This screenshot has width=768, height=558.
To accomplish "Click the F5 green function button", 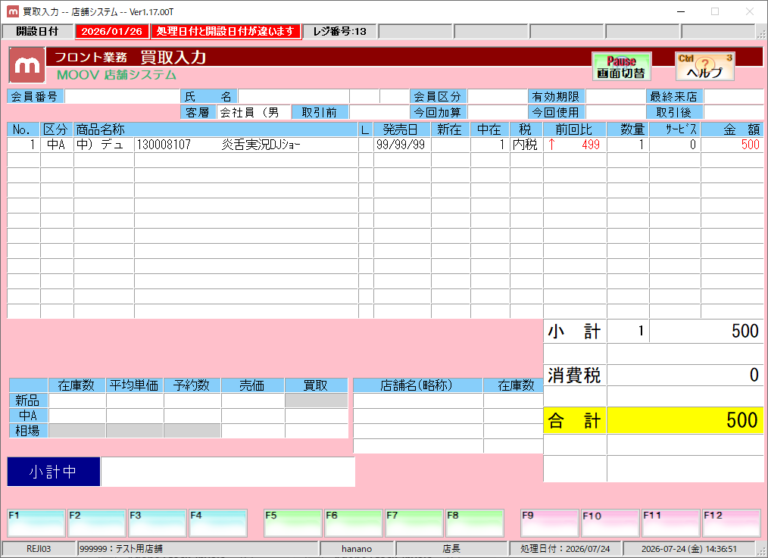I will 293,523.
